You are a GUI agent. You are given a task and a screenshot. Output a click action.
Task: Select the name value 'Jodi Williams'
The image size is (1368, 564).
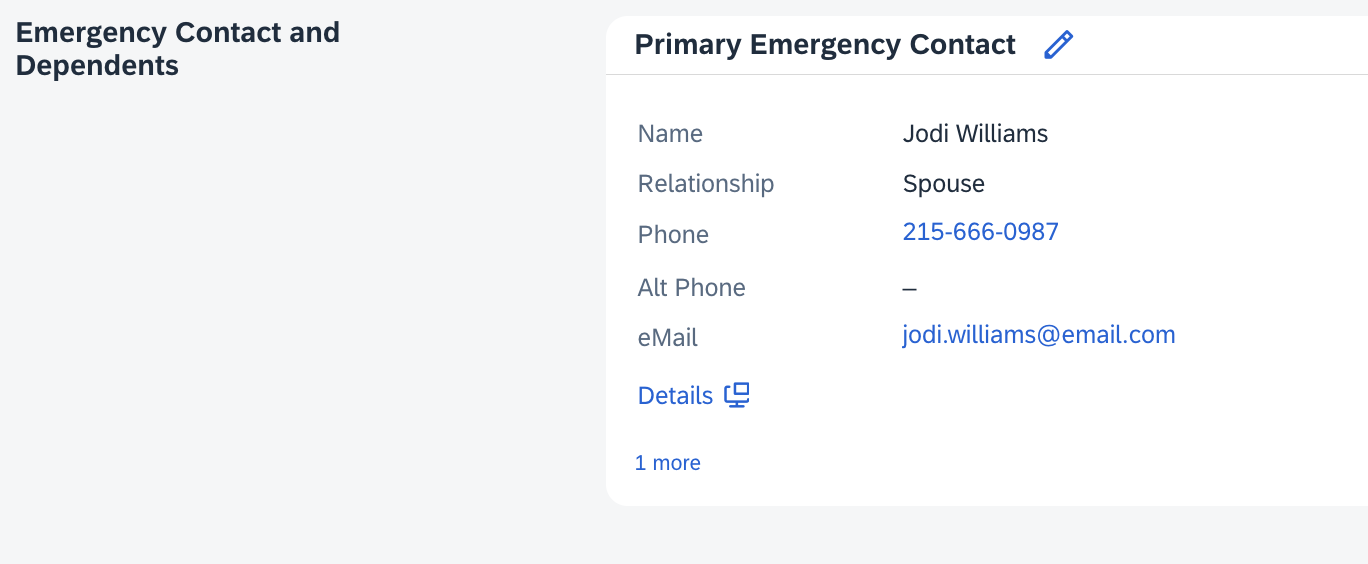point(975,134)
